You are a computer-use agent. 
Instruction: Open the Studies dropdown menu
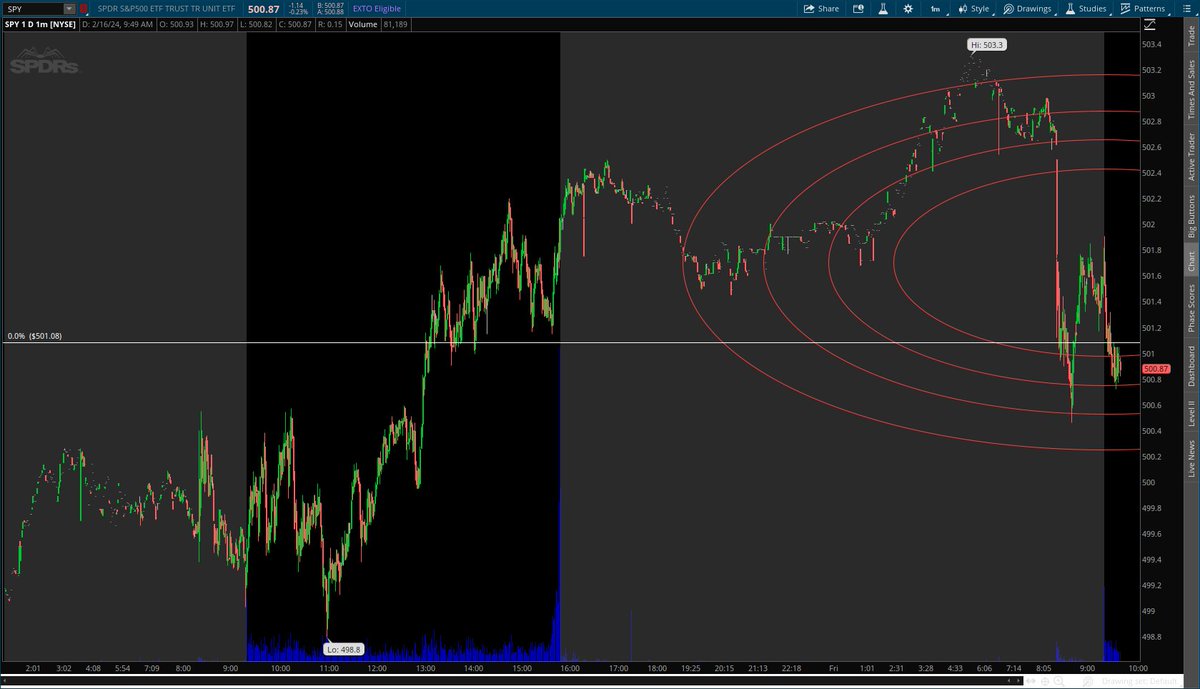[x=1085, y=8]
